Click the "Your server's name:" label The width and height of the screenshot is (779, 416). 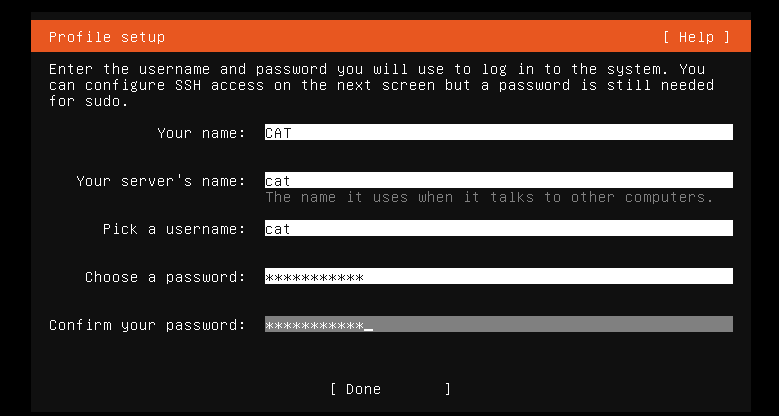pyautogui.click(x=161, y=181)
